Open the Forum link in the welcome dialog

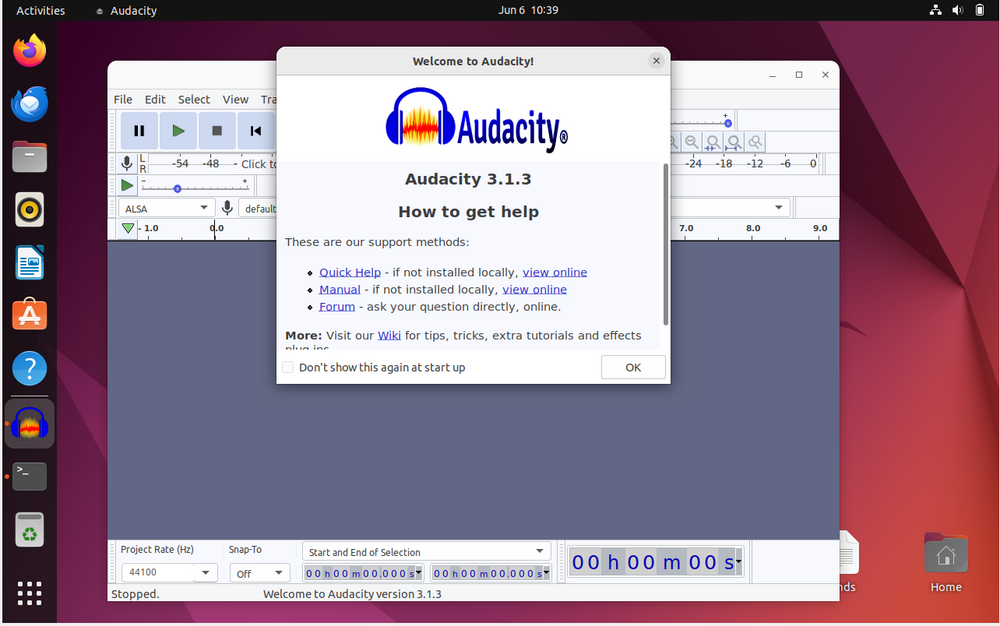pyautogui.click(x=336, y=307)
